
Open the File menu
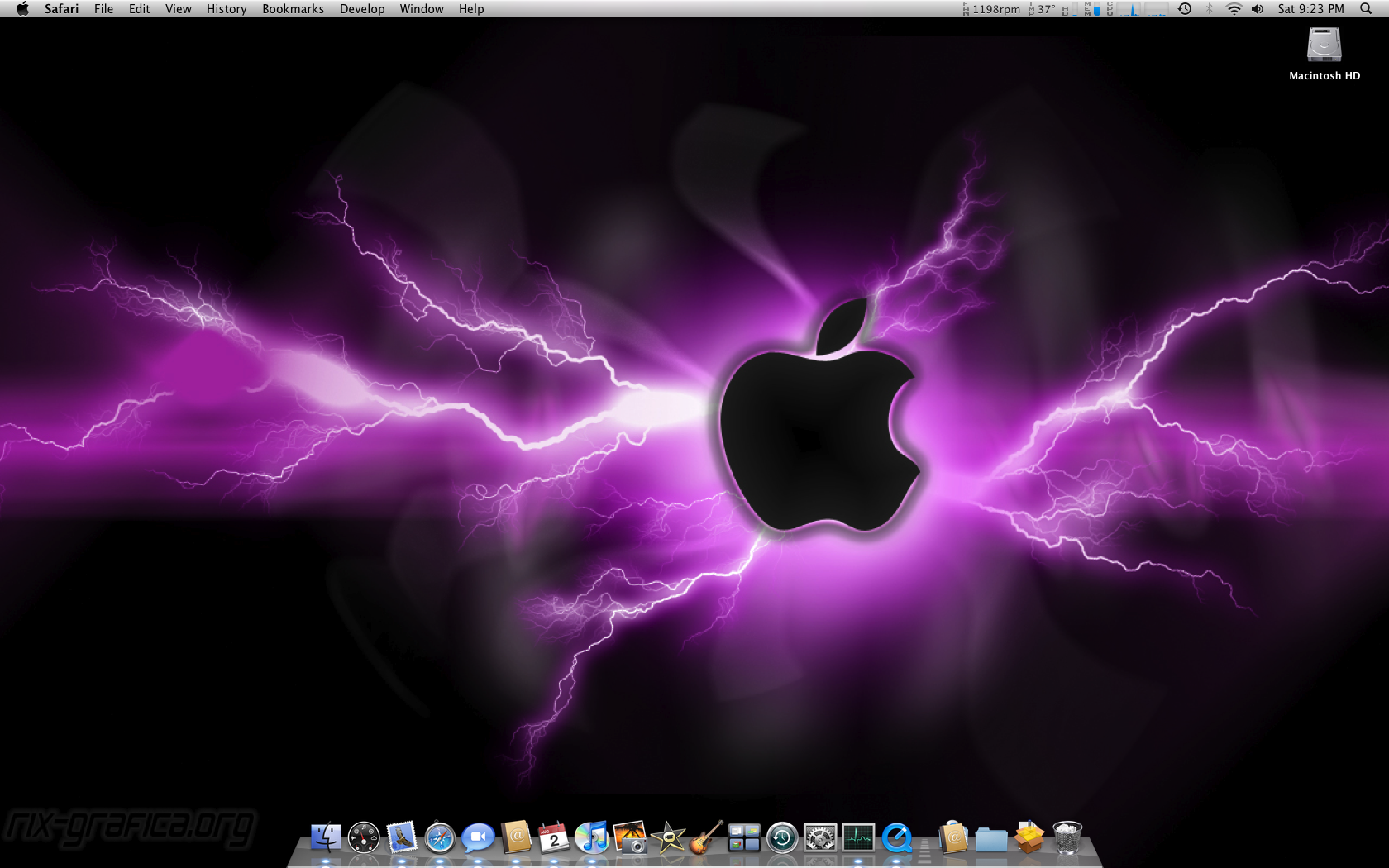[x=104, y=9]
